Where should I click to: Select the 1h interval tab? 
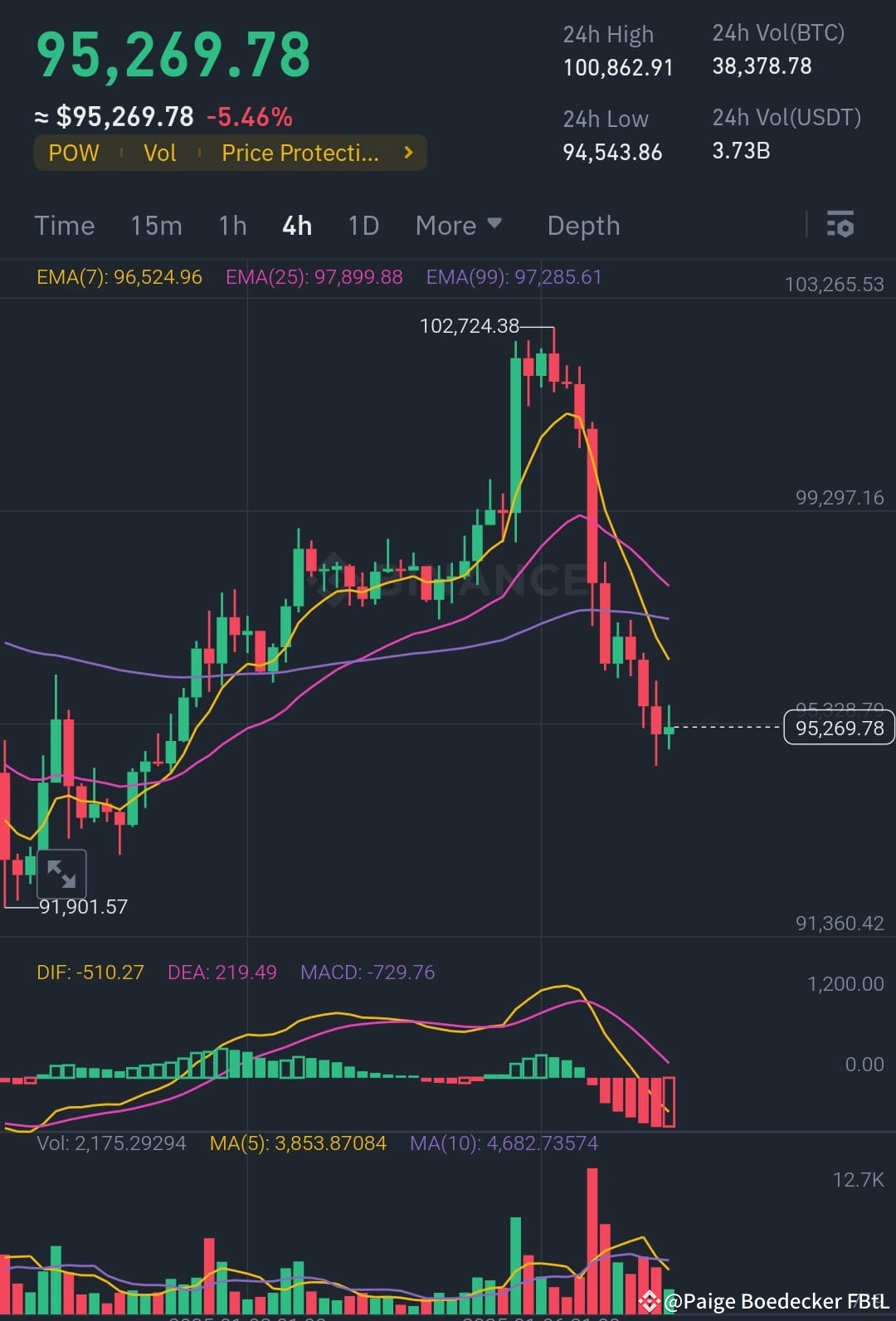click(x=233, y=226)
